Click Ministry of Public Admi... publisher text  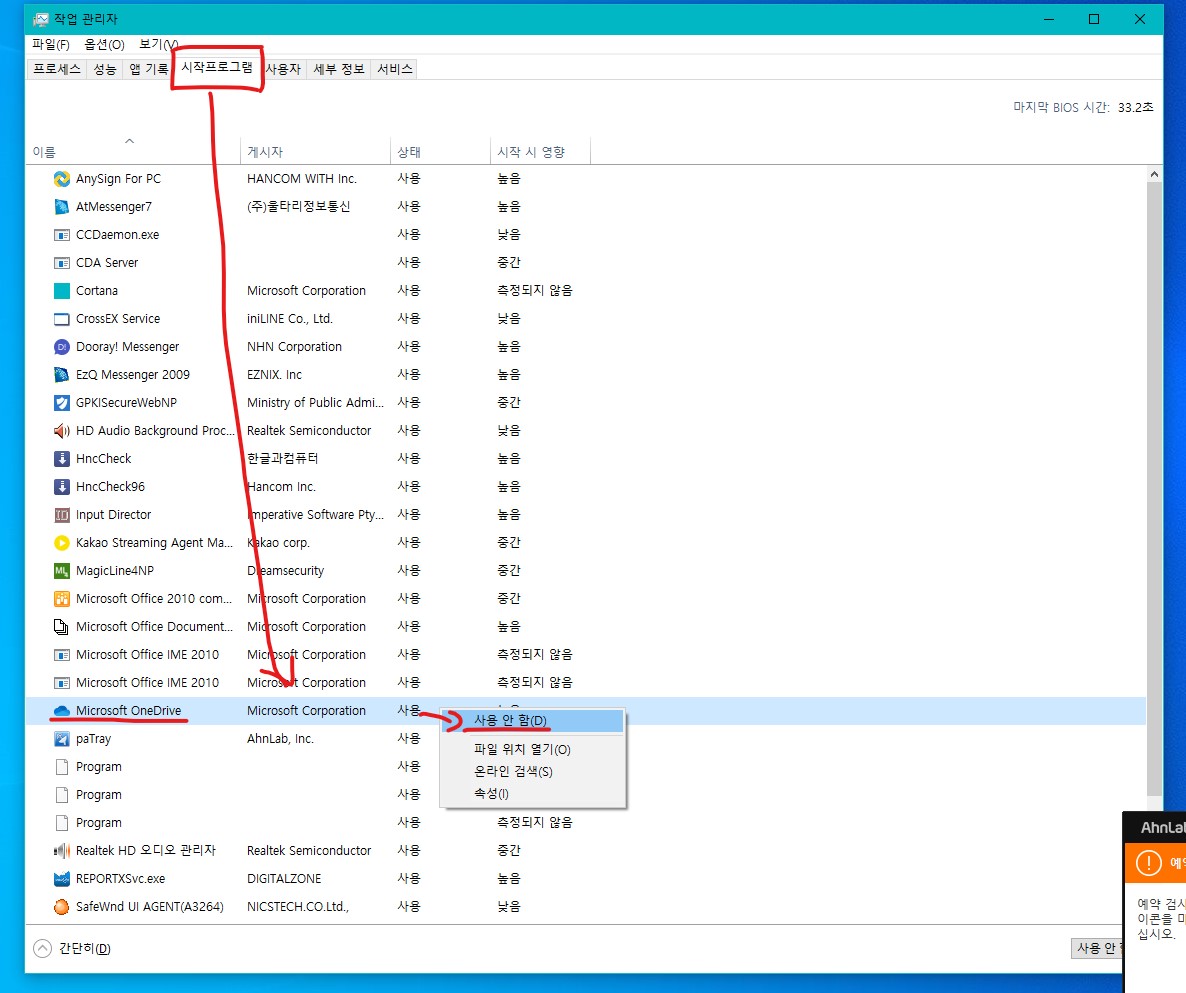click(x=315, y=403)
